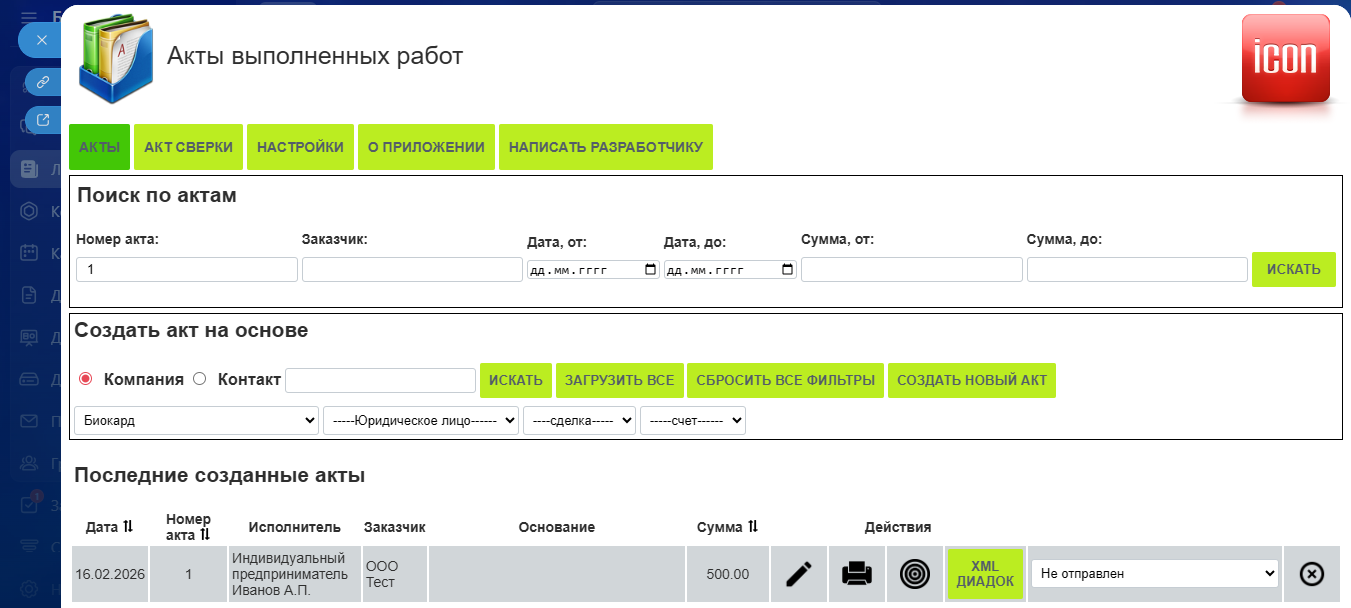Close the slider panel with X button
Image resolution: width=1351 pixels, height=608 pixels.
click(x=41, y=40)
